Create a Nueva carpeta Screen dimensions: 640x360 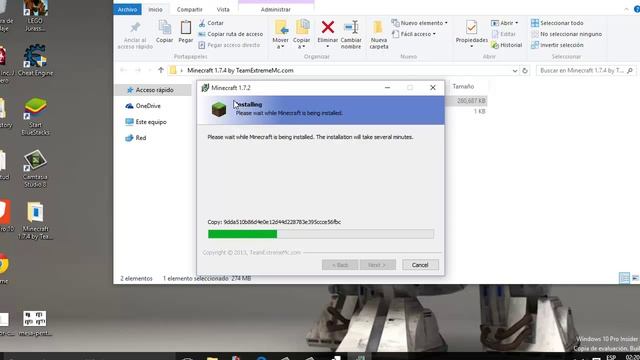(379, 35)
